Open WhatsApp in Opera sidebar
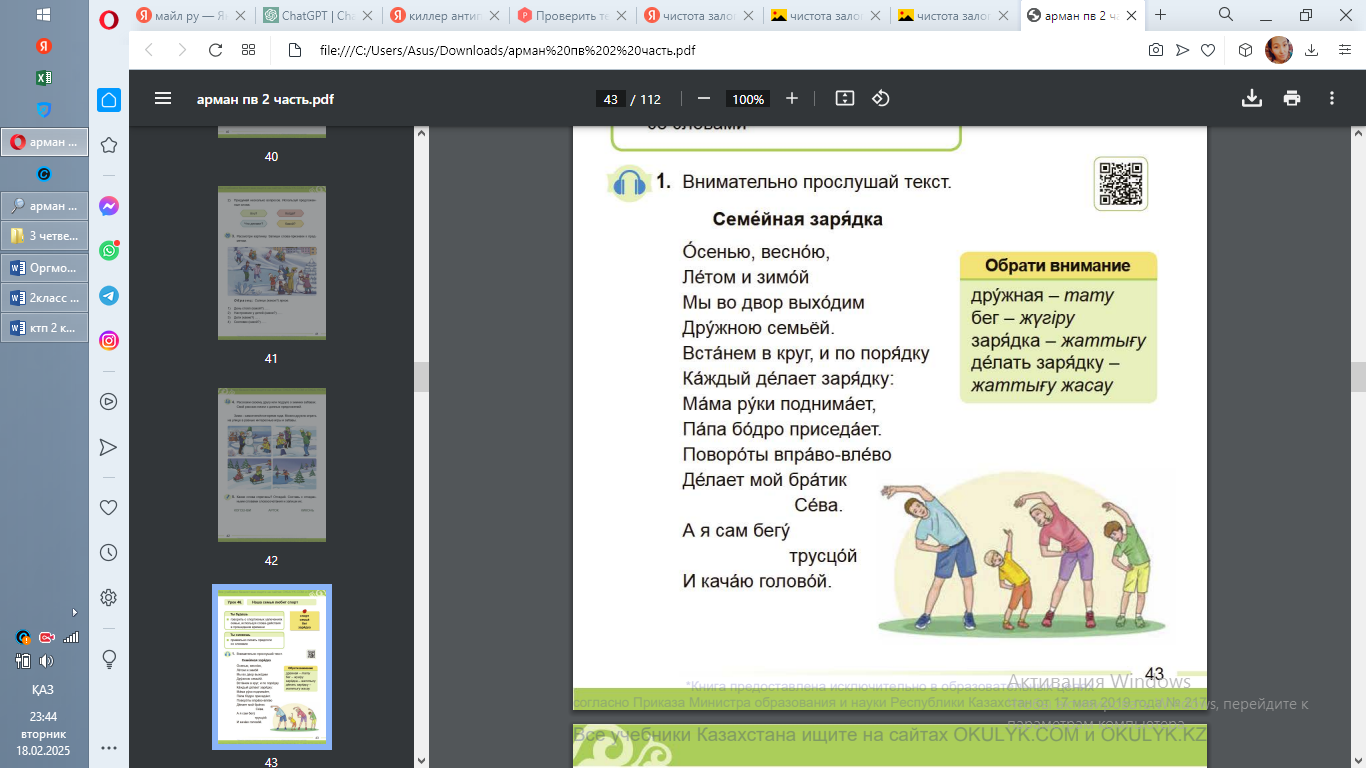Screen dimensions: 1366x768 point(109,251)
